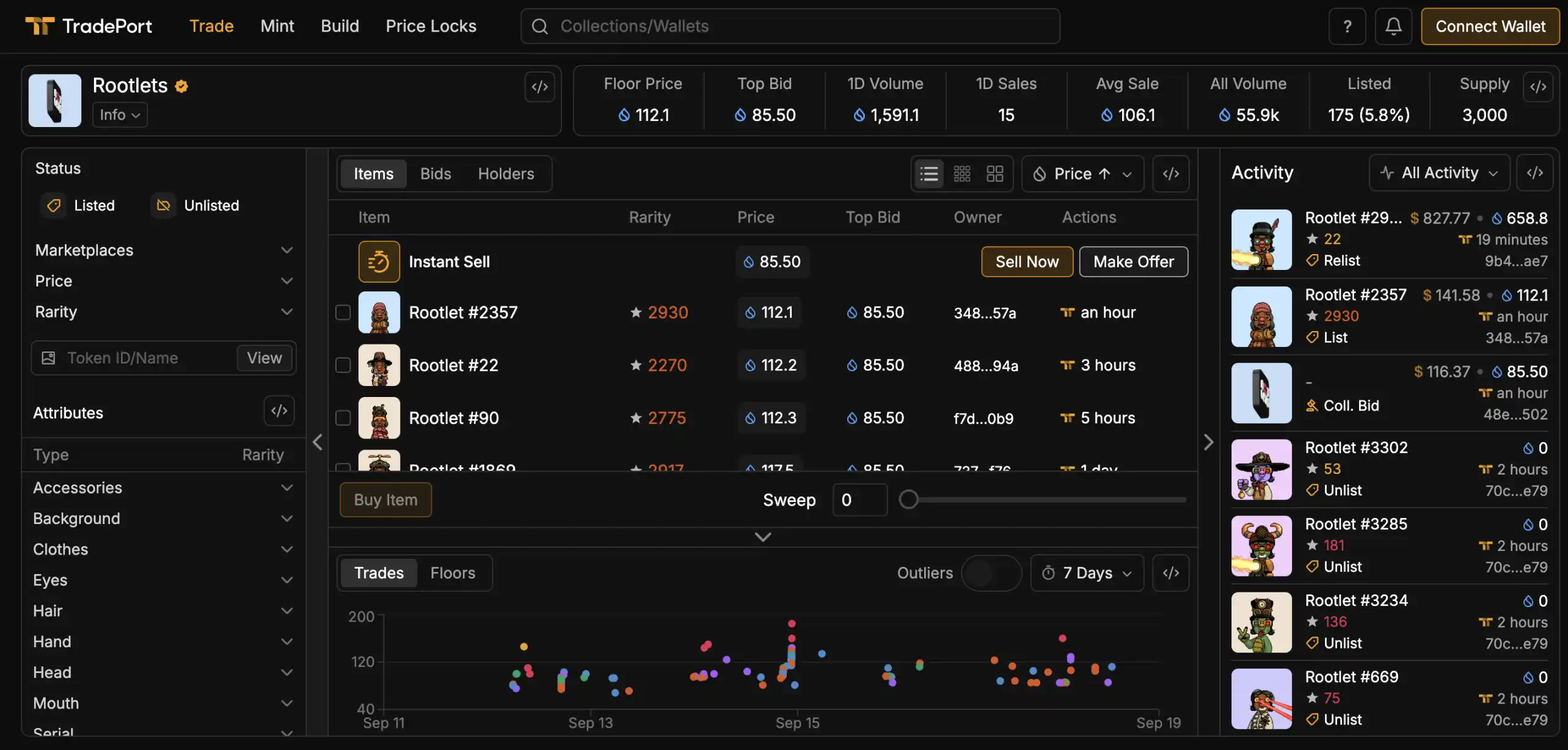Switch to list view layout icon

(929, 174)
